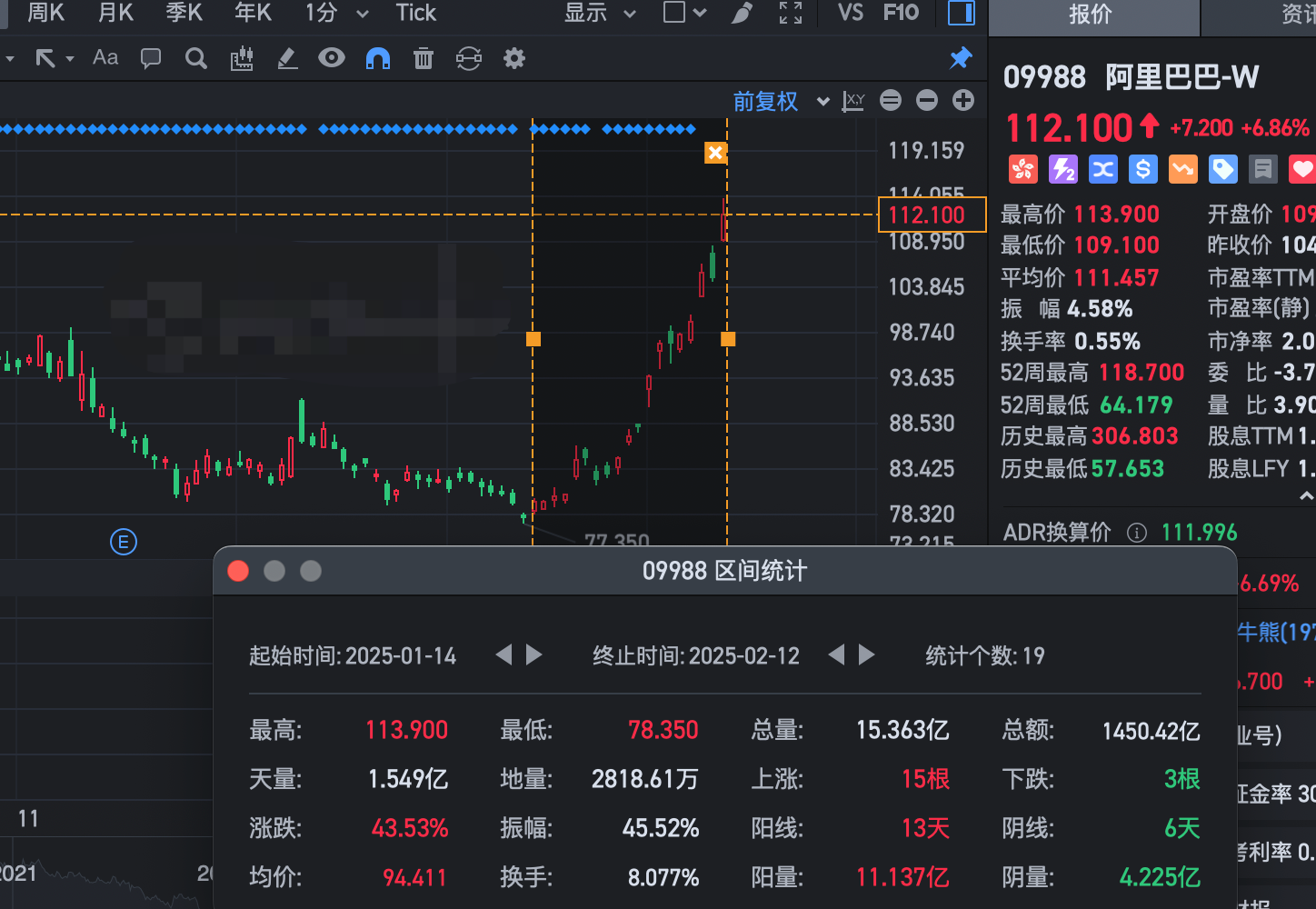
Task: Click the 涨跌 43.53% value
Action: coord(410,828)
